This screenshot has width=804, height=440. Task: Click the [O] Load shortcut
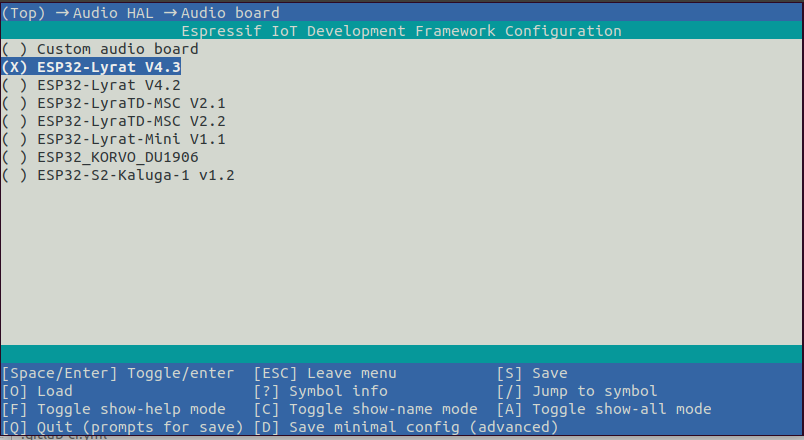point(37,391)
